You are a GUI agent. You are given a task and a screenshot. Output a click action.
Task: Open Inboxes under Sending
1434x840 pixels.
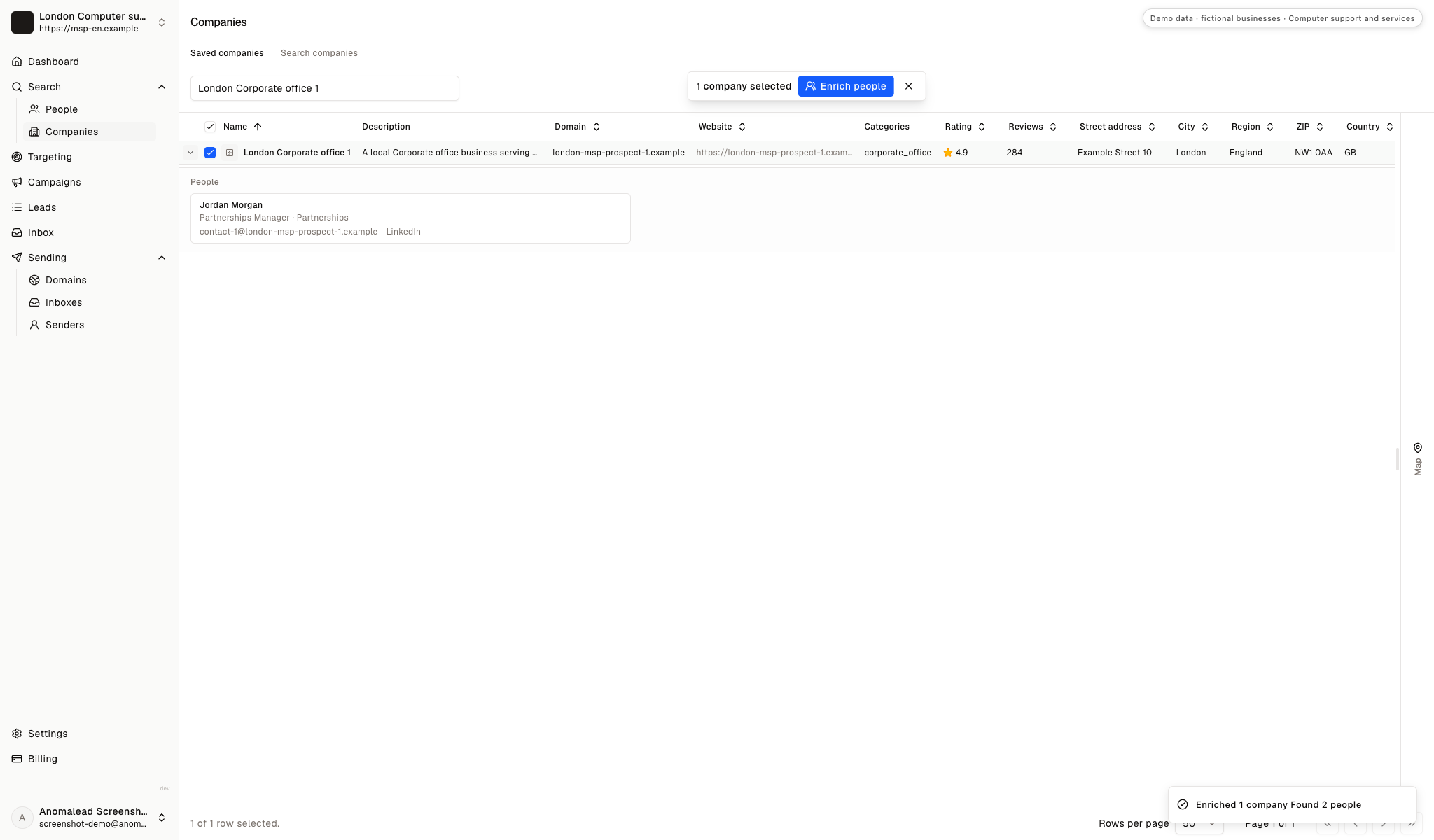64,302
